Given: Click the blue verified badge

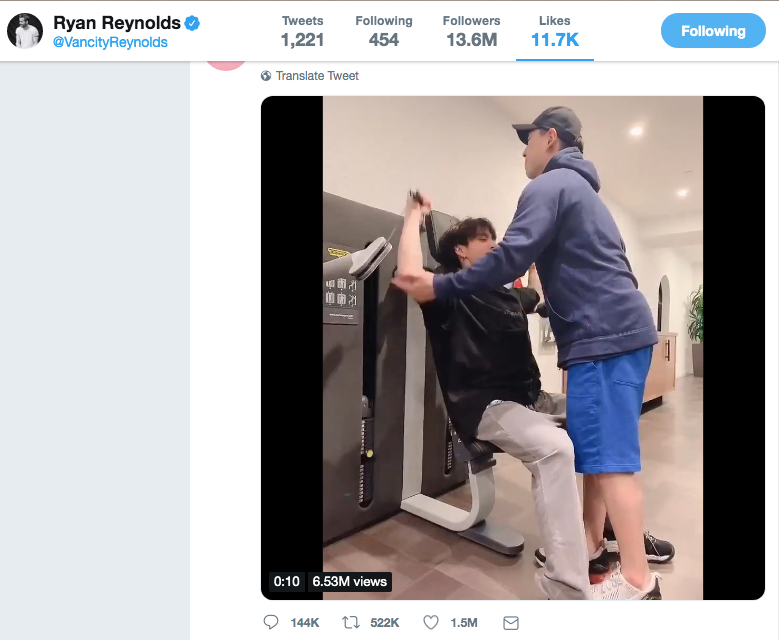Looking at the screenshot, I should pyautogui.click(x=192, y=23).
